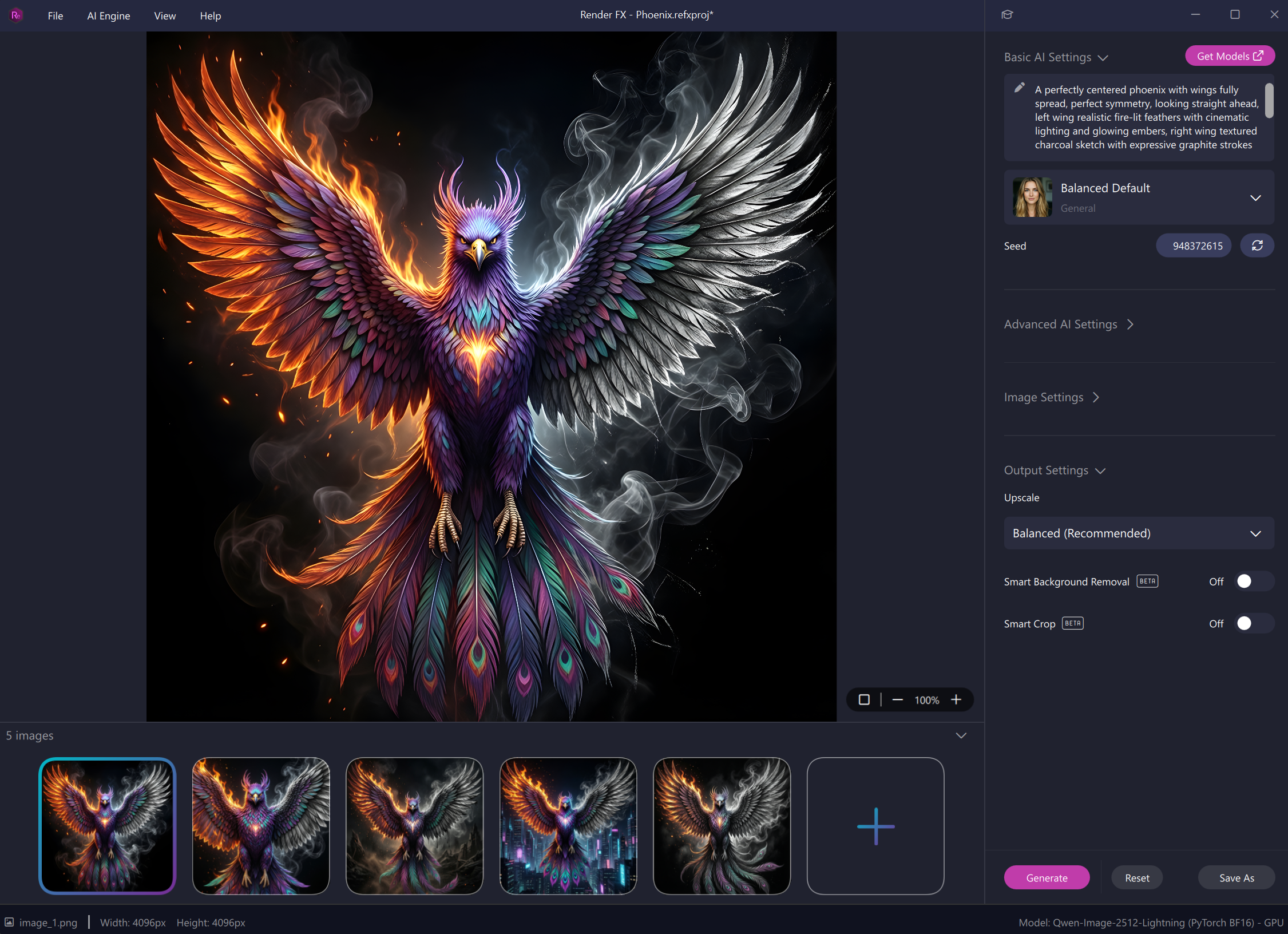Collapse the images strip chevron
This screenshot has width=1288, height=934.
pyautogui.click(x=961, y=735)
